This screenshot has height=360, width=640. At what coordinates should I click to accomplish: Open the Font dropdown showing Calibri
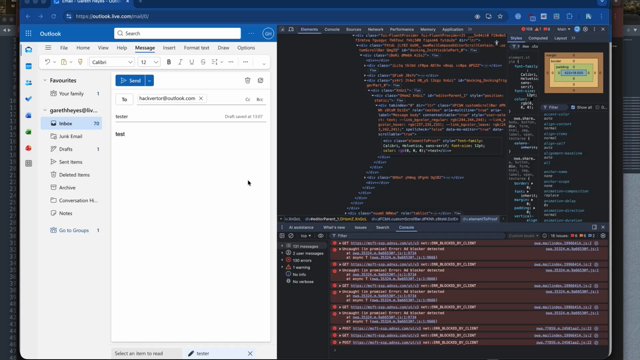coord(112,62)
